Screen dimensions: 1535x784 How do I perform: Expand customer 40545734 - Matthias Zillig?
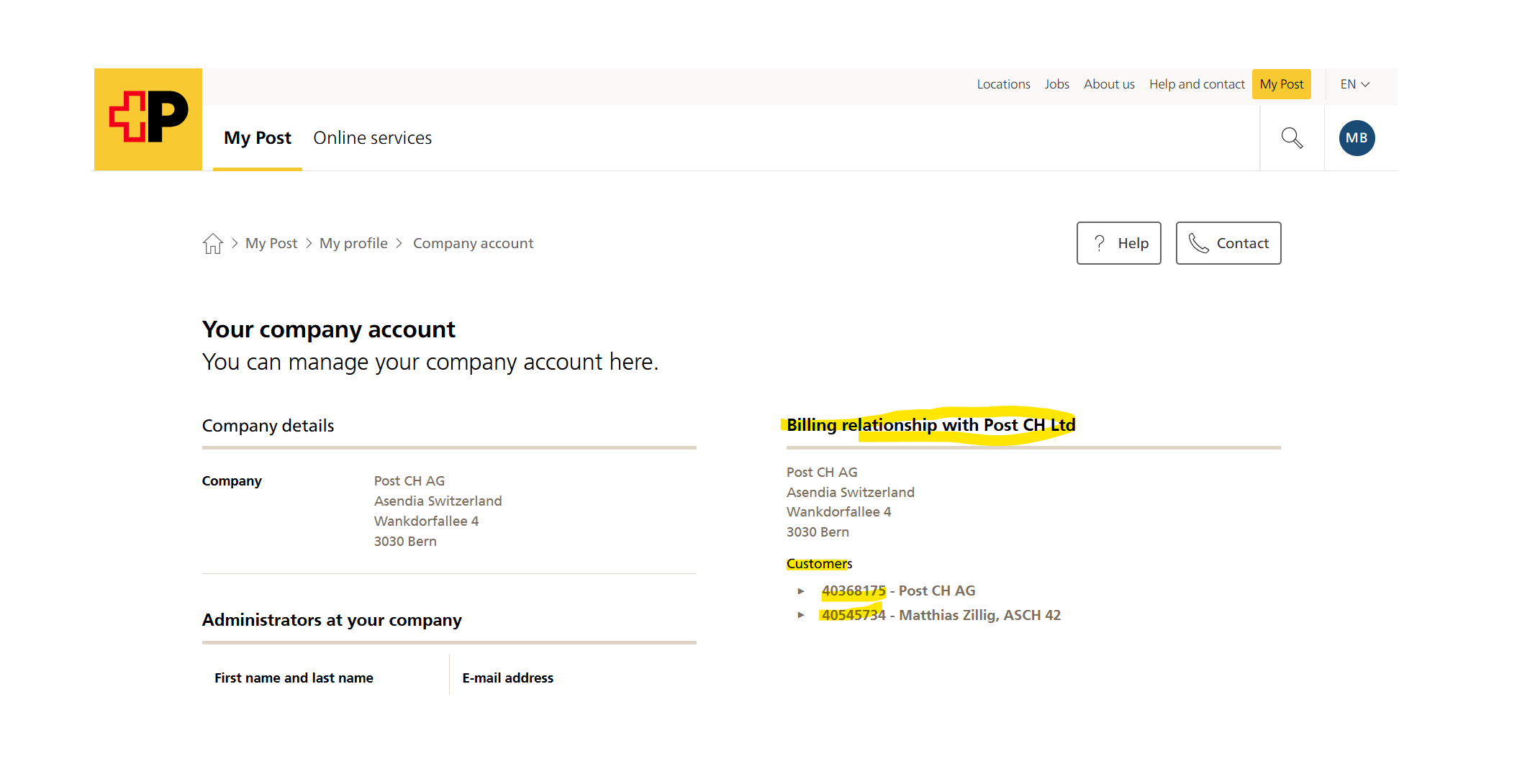[x=801, y=615]
